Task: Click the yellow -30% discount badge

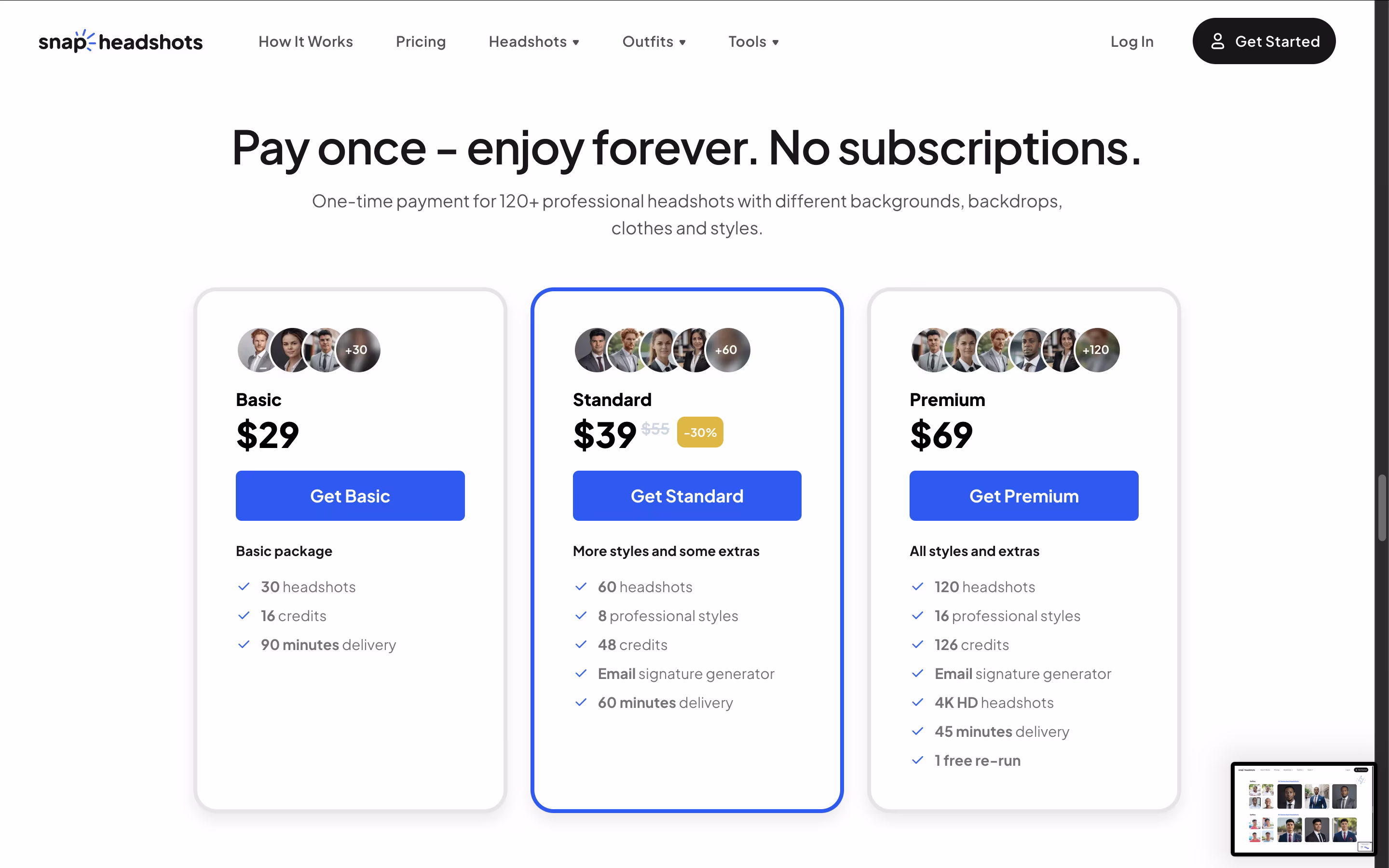Action: 700,432
